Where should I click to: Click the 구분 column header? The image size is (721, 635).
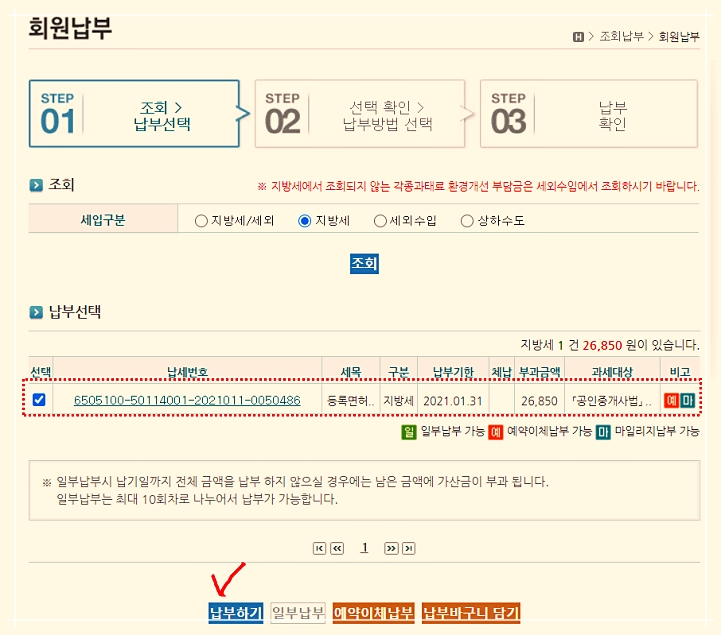[399, 372]
